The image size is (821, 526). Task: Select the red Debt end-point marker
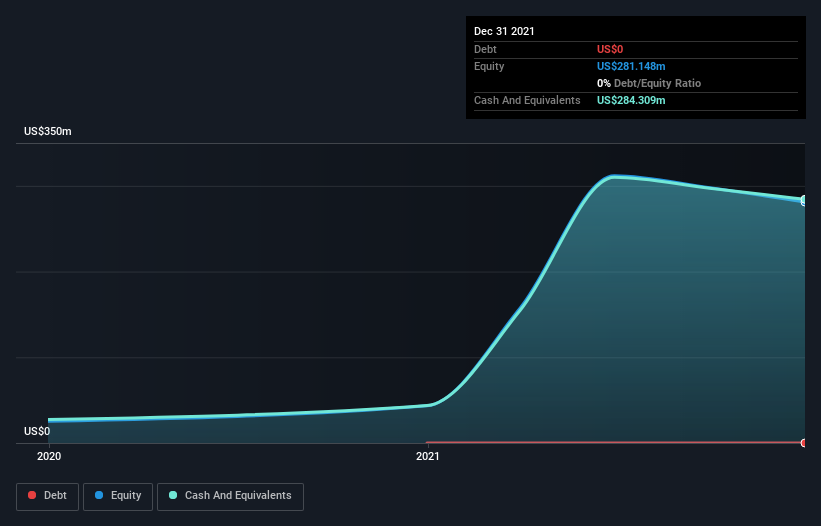(x=804, y=443)
